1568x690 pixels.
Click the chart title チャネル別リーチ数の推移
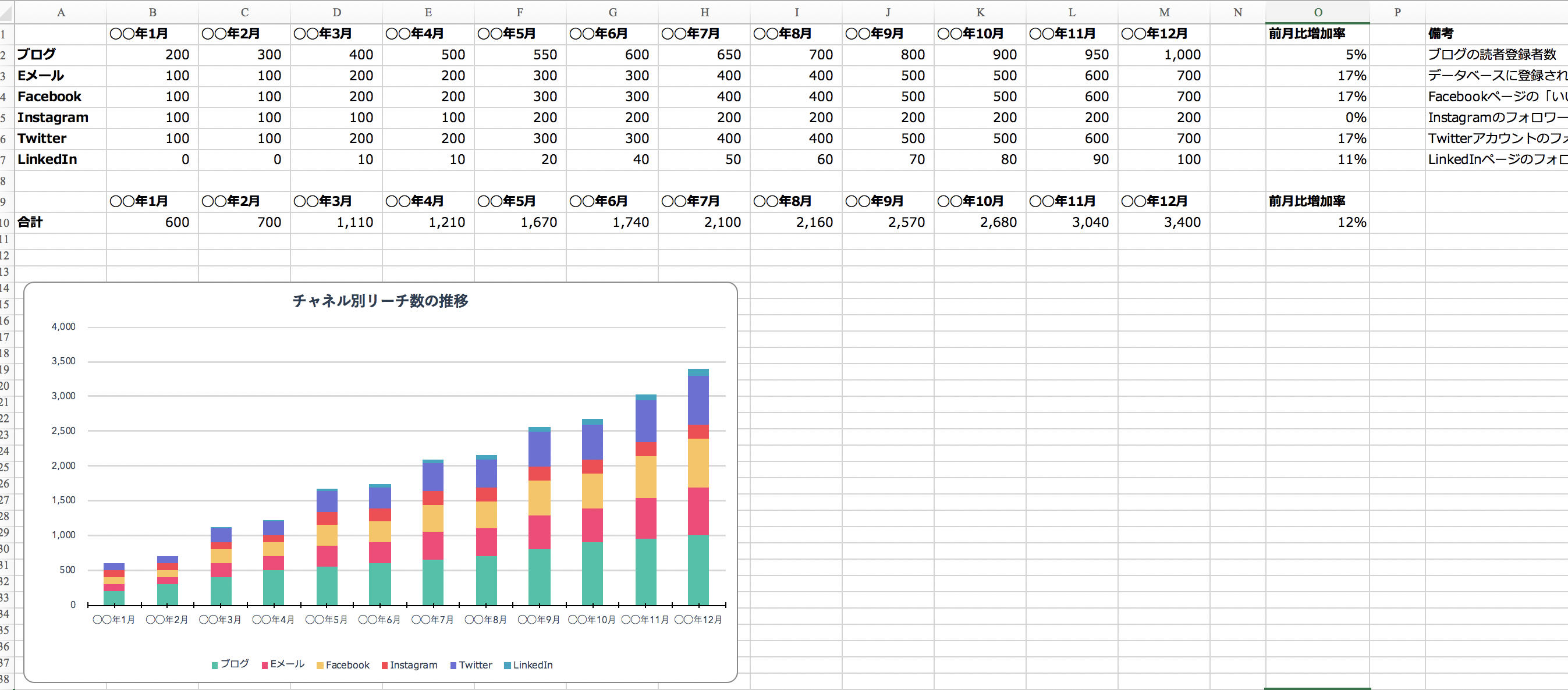381,301
